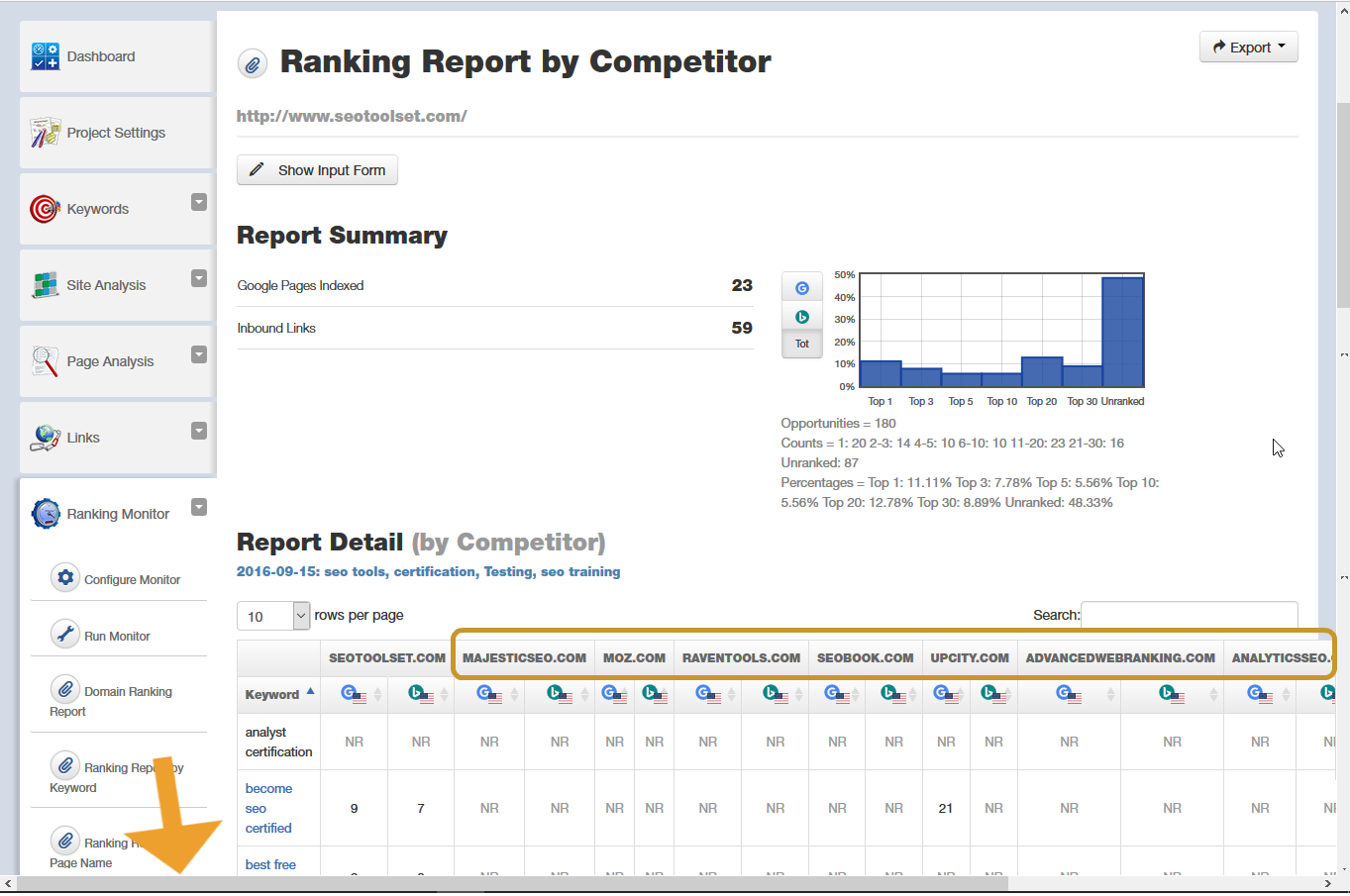The width and height of the screenshot is (1350, 896).
Task: Sort by SEOTOOLSET.COM Google ranking icon
Action: 354,694
